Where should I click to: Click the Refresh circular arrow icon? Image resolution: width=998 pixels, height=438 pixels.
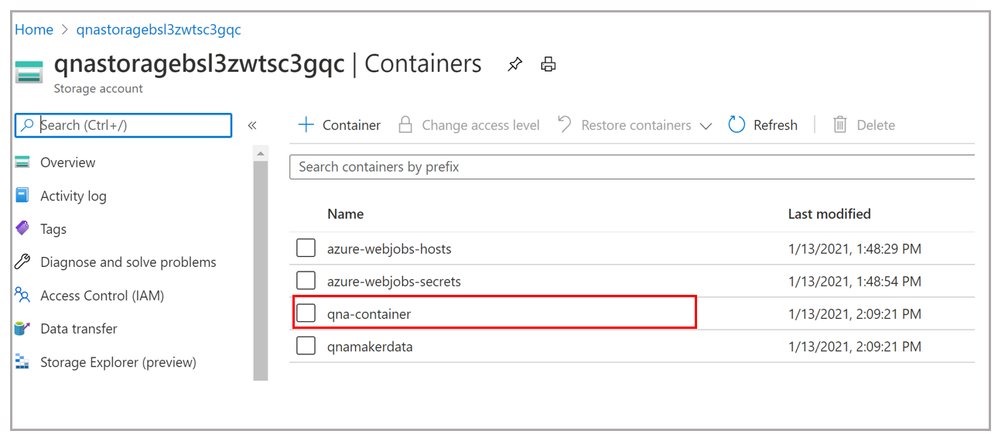click(x=737, y=125)
